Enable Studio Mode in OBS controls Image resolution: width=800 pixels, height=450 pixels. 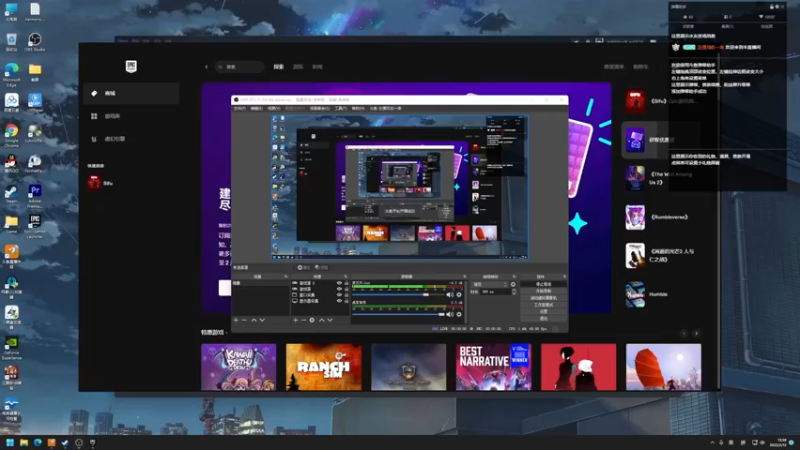coord(543,305)
